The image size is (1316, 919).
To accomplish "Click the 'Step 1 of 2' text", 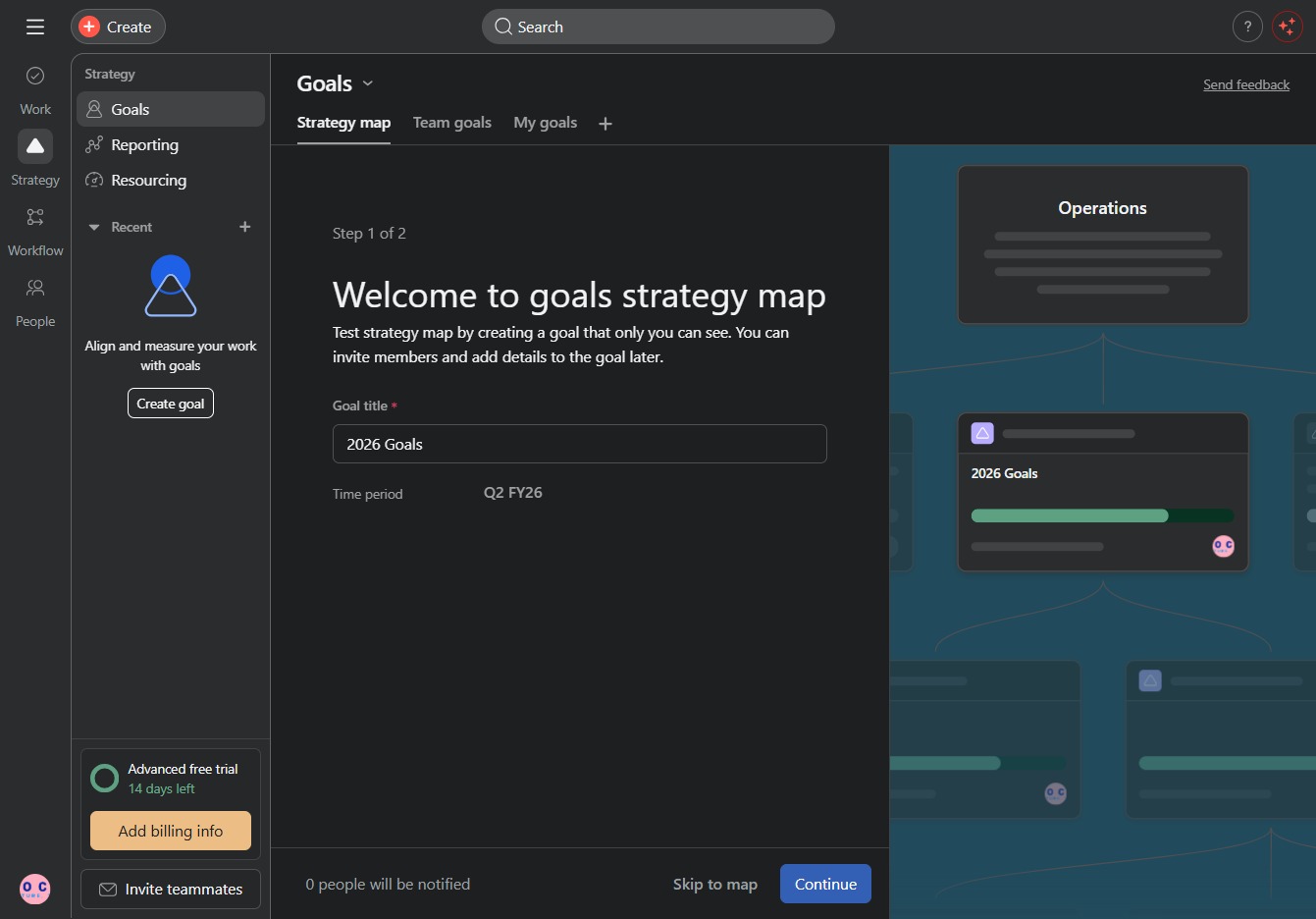I will [x=369, y=233].
